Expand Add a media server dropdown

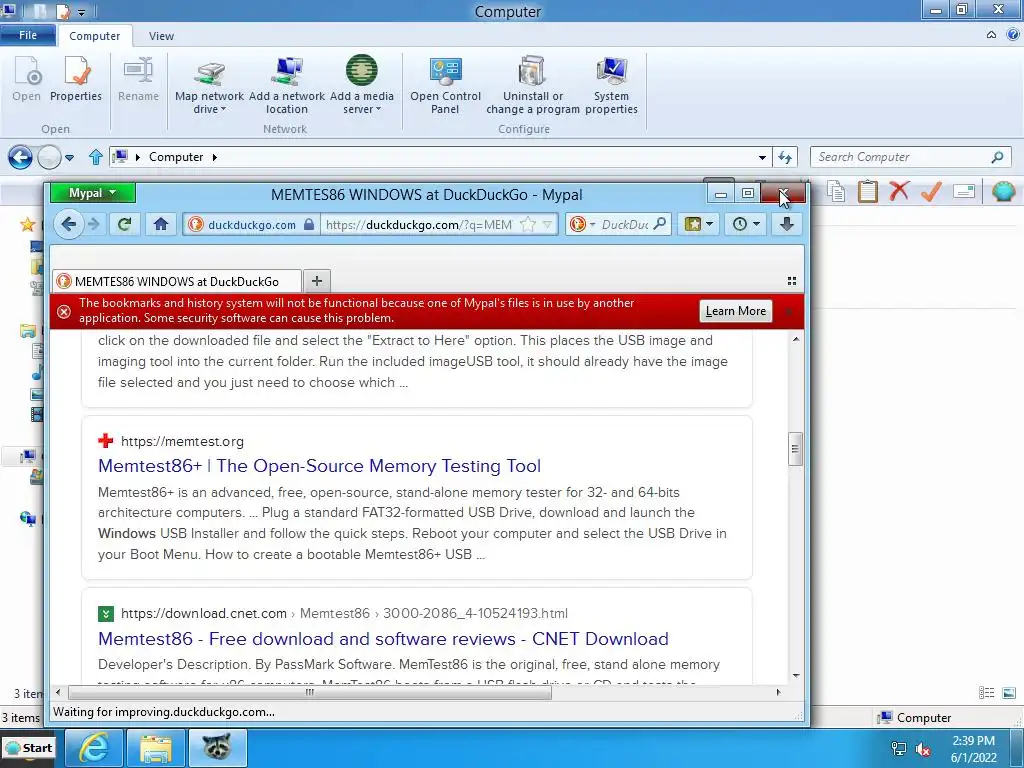(x=379, y=110)
